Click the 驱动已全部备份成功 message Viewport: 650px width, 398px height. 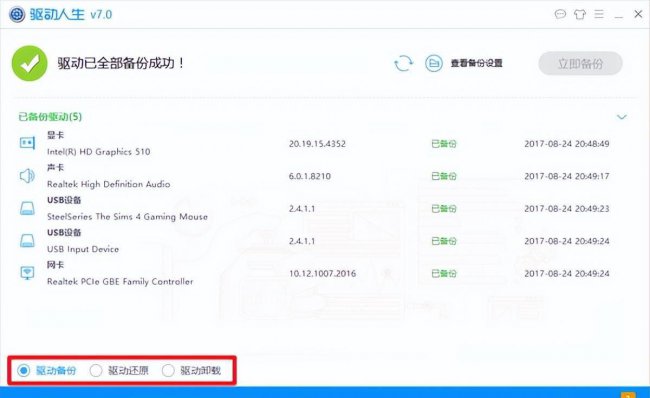click(121, 63)
